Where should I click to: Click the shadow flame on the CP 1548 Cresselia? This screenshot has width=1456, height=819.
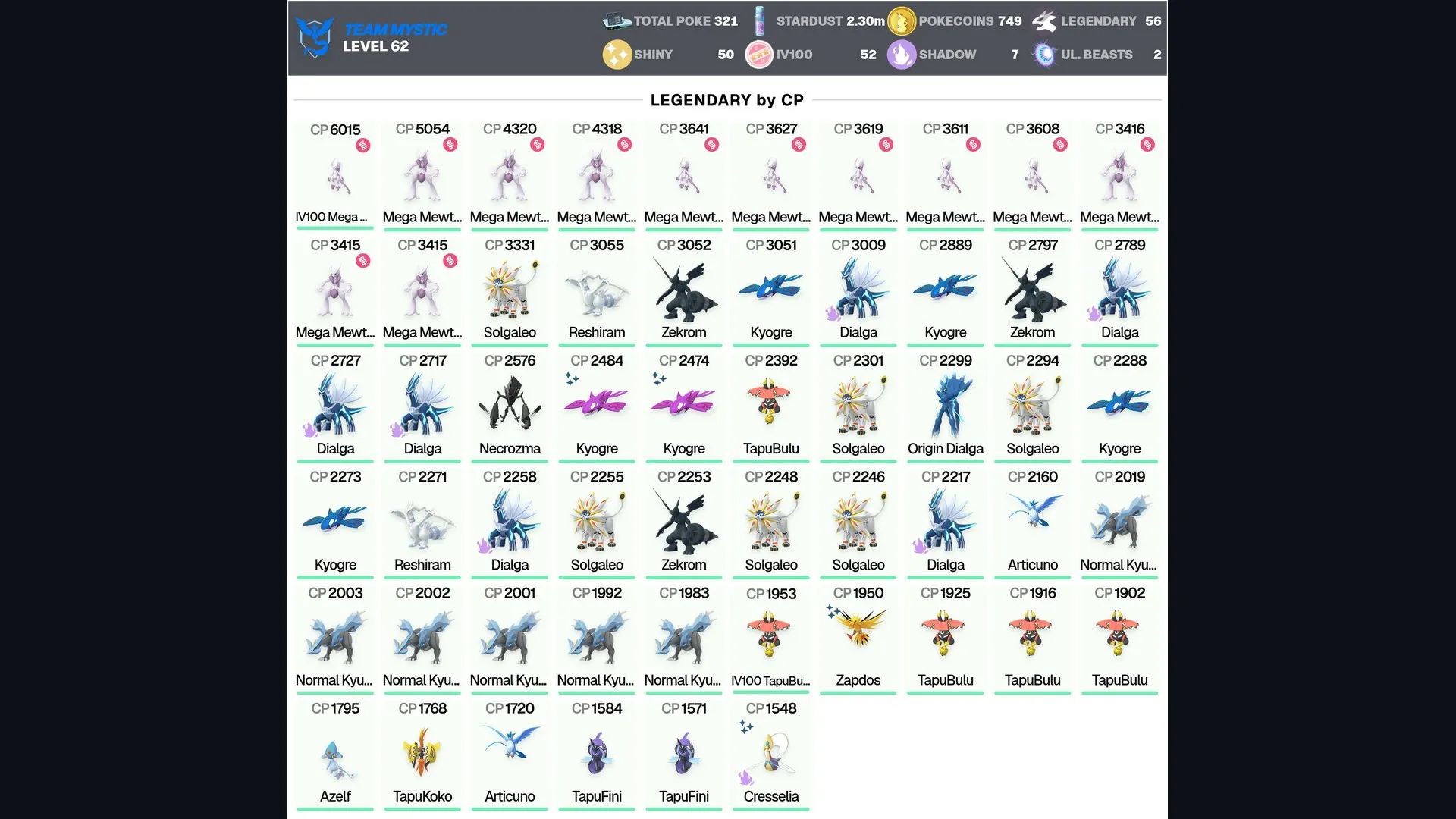point(745,777)
